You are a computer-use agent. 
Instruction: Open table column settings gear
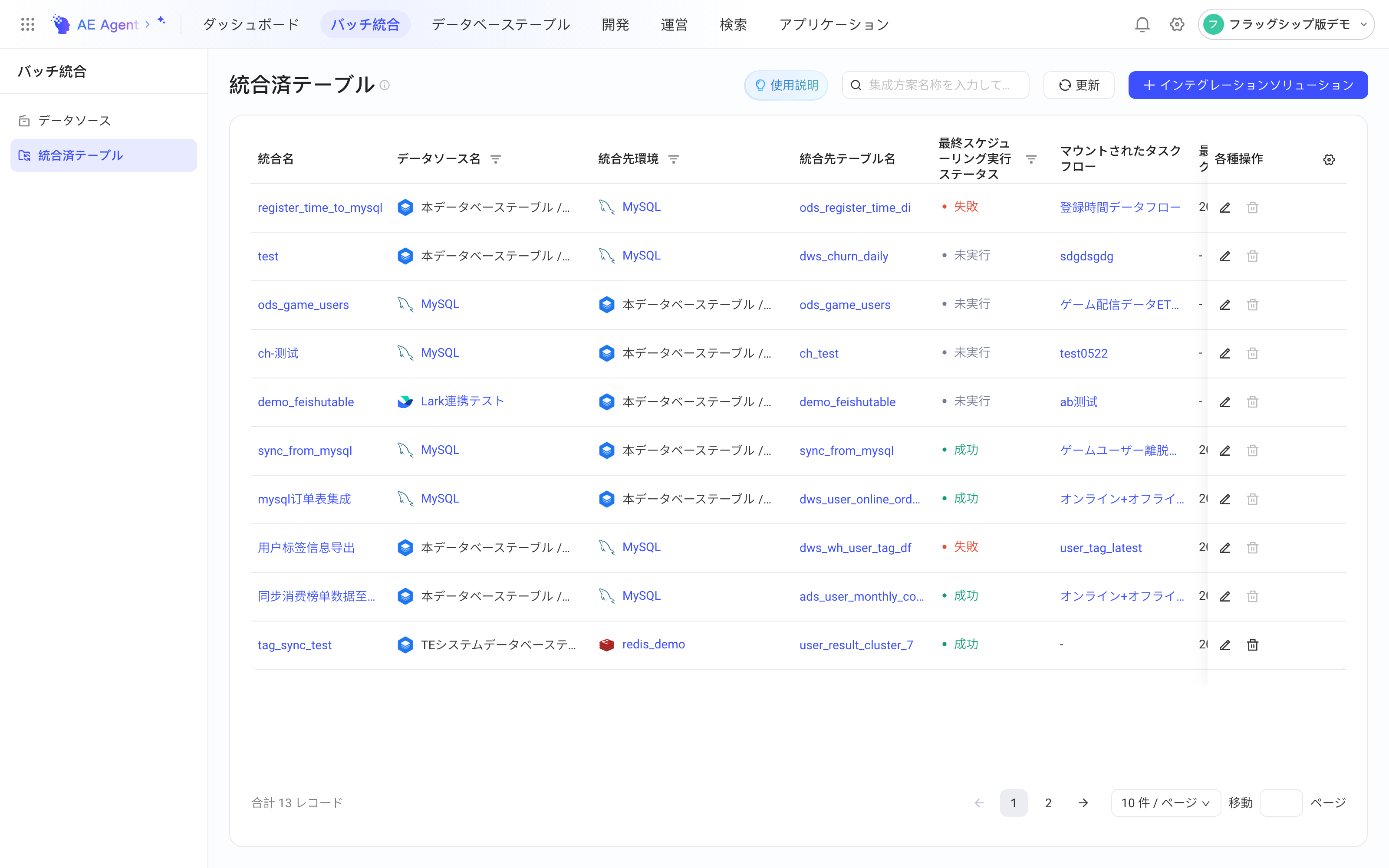pos(1329,160)
